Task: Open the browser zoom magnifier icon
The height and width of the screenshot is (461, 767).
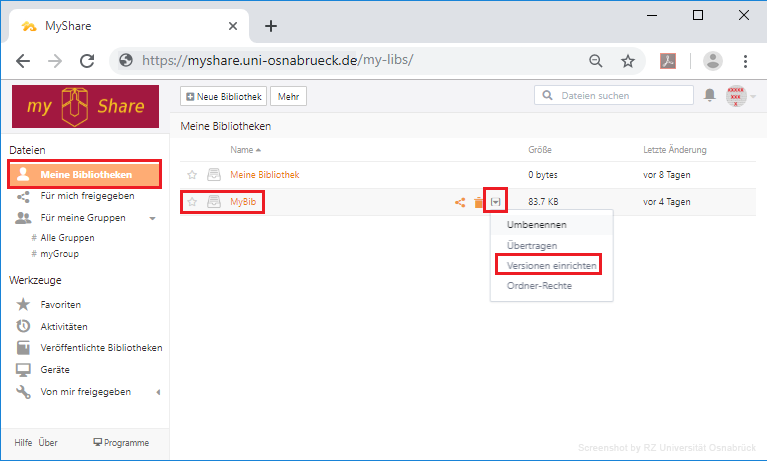Action: 595,61
